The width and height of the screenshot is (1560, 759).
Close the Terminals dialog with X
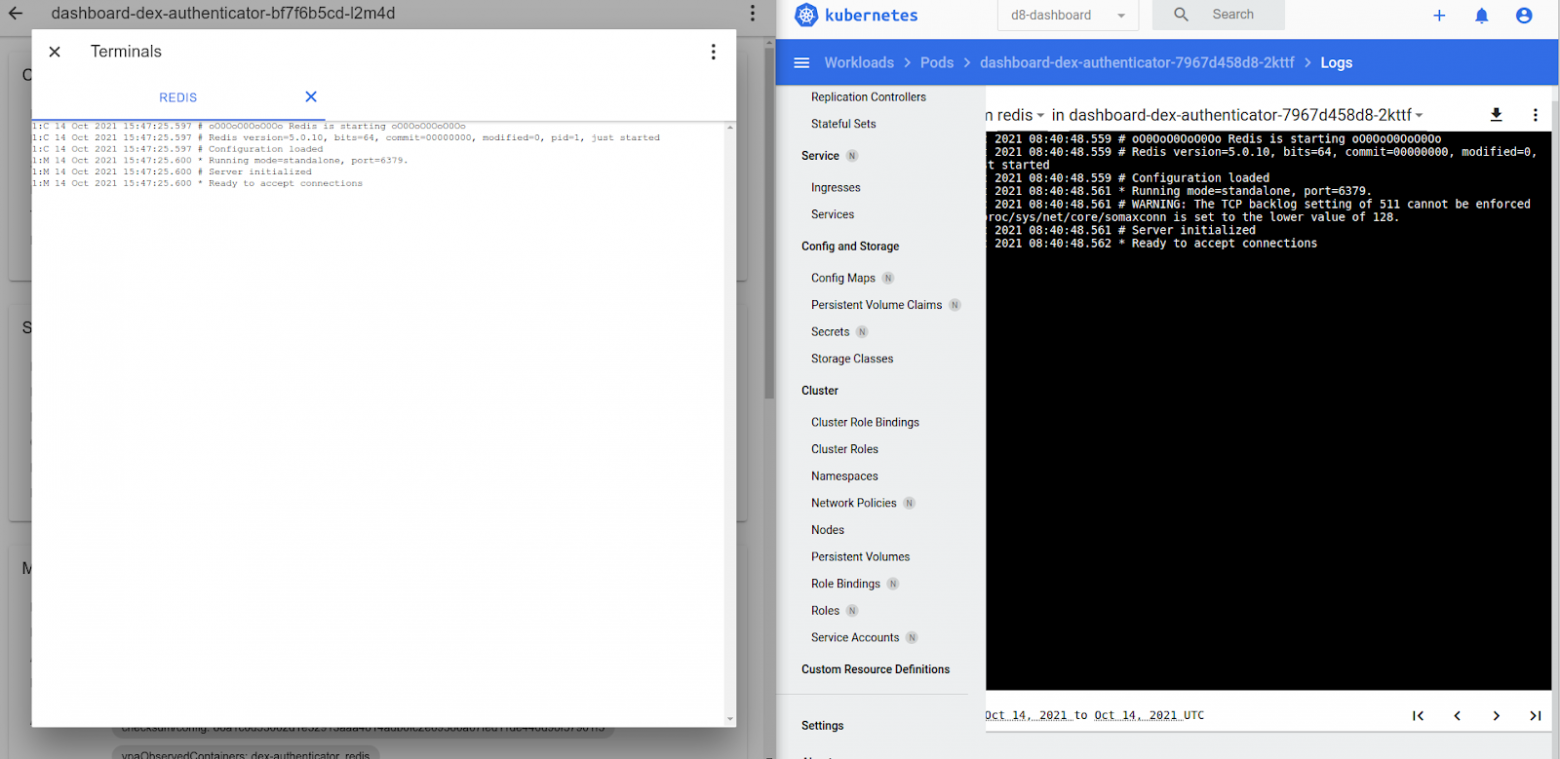[55, 52]
